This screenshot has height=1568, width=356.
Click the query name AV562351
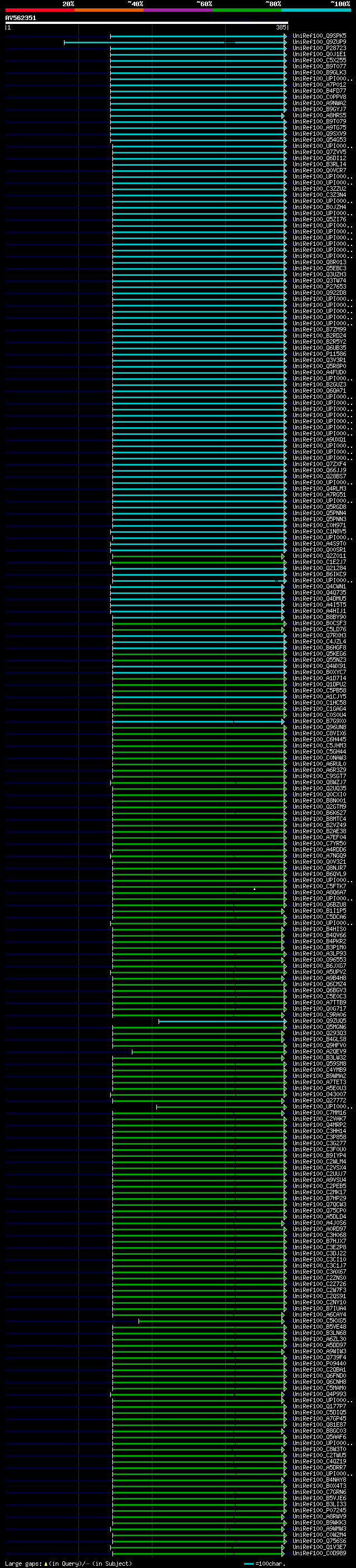click(21, 18)
